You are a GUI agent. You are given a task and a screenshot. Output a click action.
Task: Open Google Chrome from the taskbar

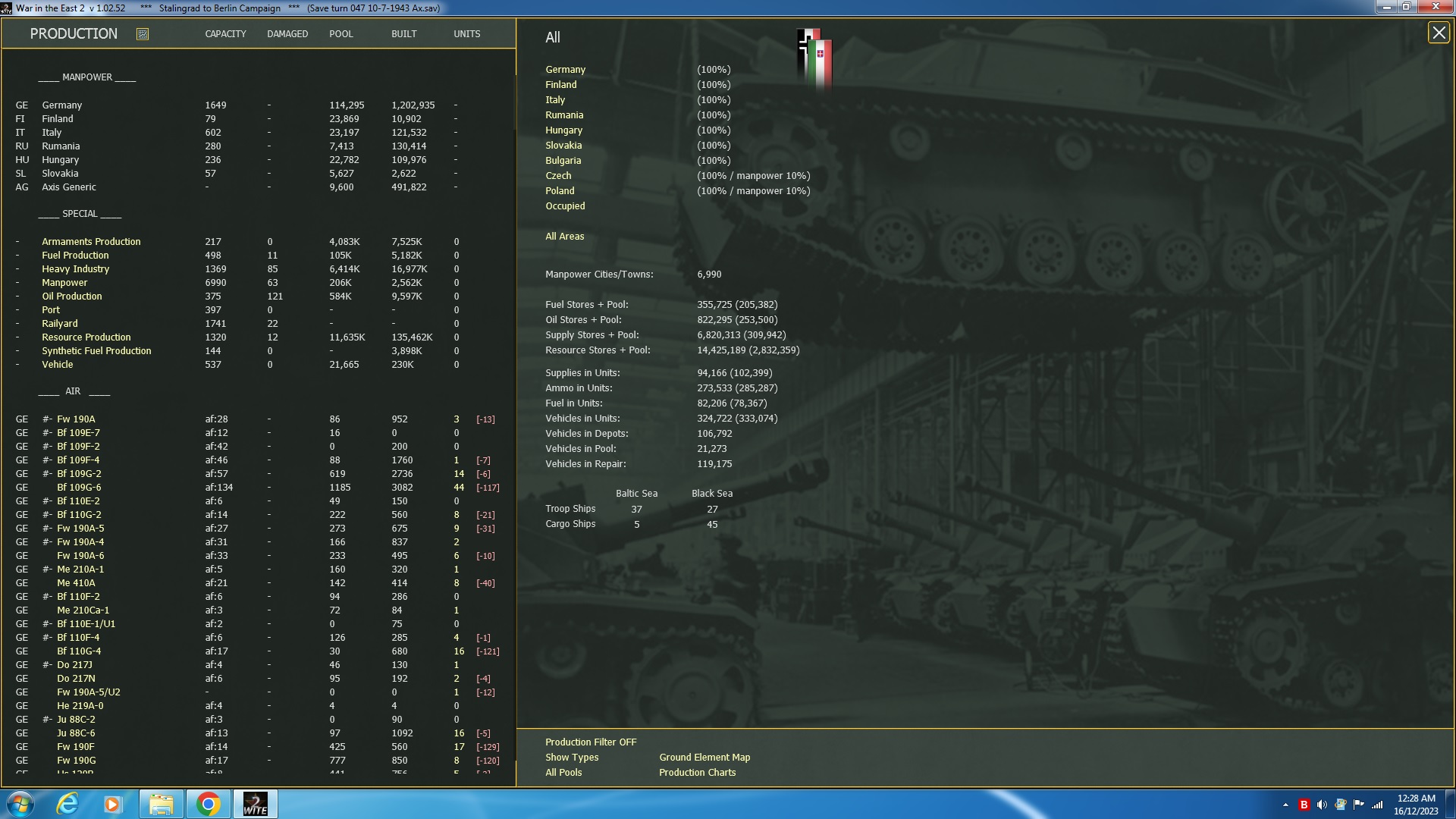[209, 803]
